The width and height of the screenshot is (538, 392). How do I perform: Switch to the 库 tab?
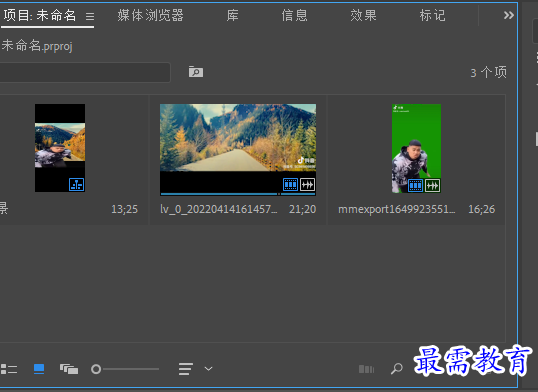pos(232,15)
